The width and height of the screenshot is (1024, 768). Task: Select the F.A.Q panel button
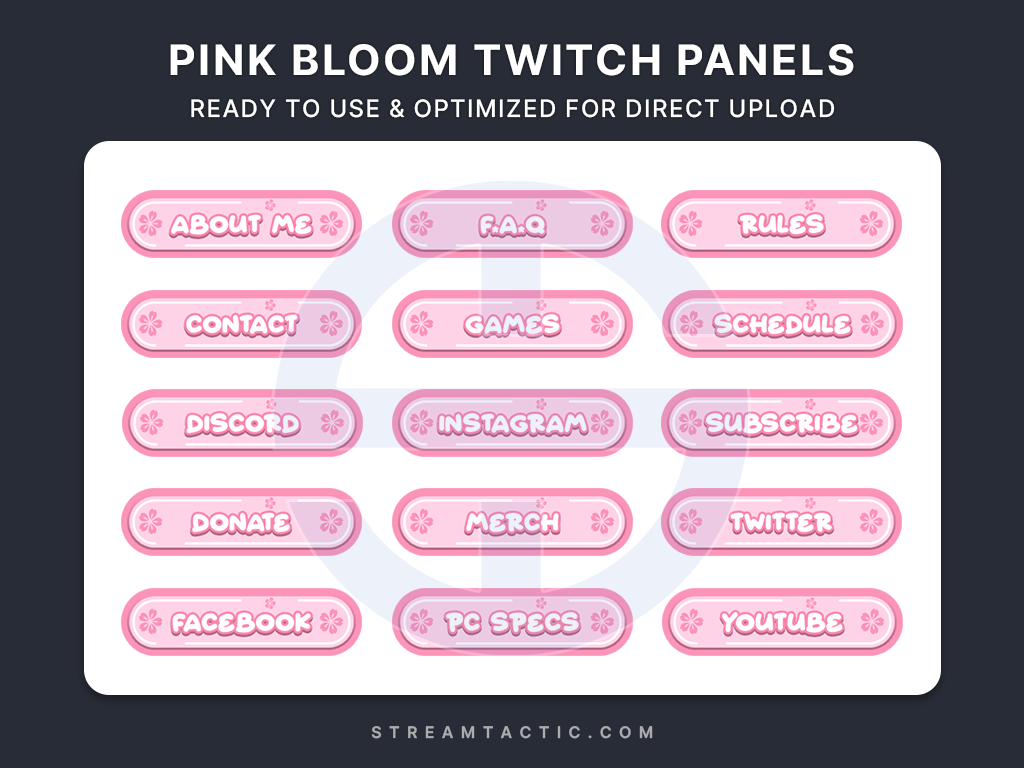click(512, 224)
